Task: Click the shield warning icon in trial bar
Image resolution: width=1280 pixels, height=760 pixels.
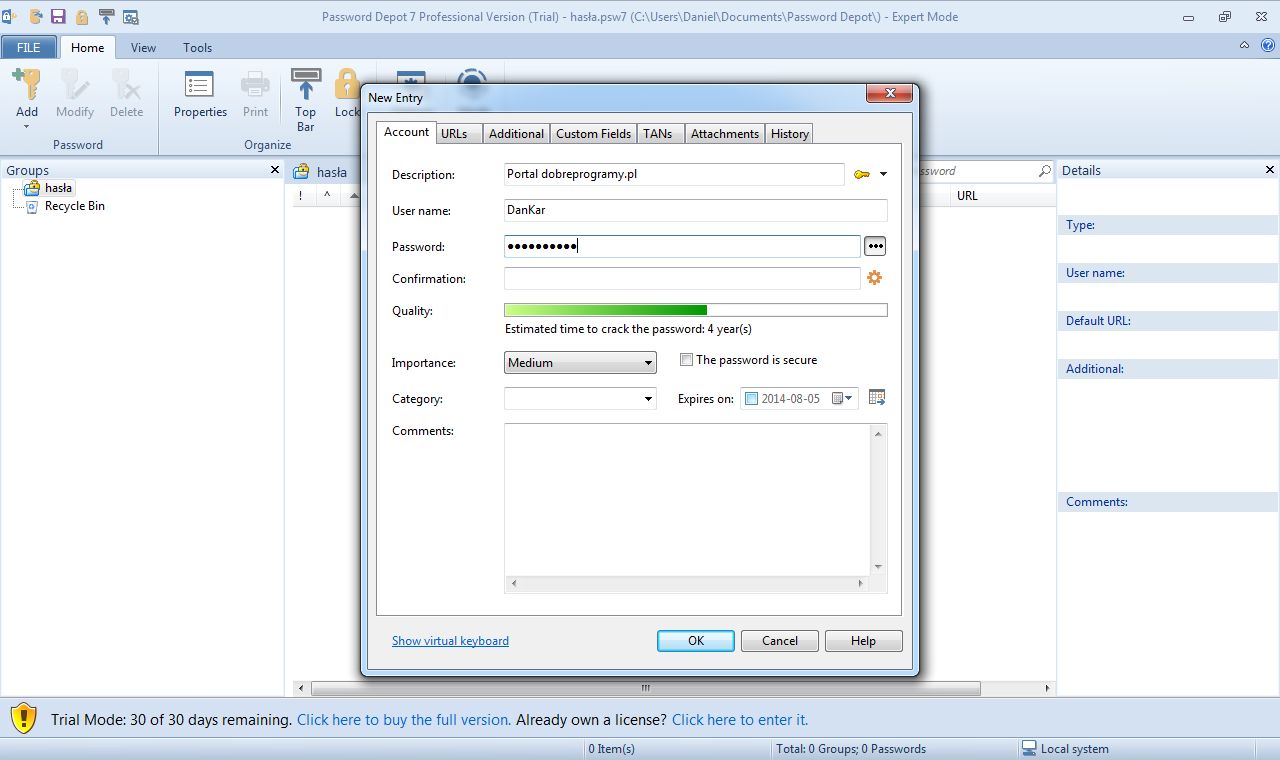Action: point(24,718)
